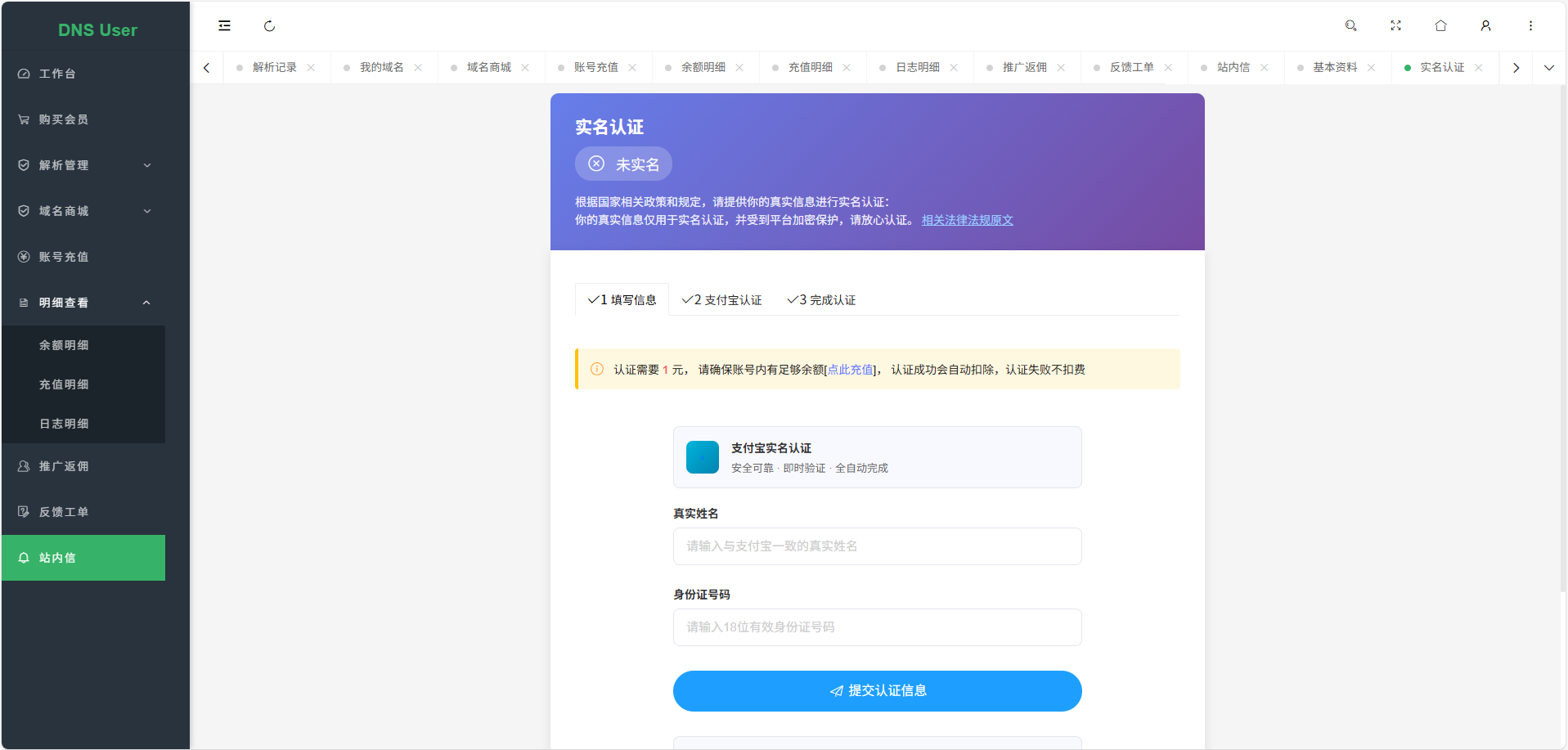This screenshot has width=1568, height=750.
Task: Open the hidden tabs dropdown arrow
Action: pos(1550,67)
